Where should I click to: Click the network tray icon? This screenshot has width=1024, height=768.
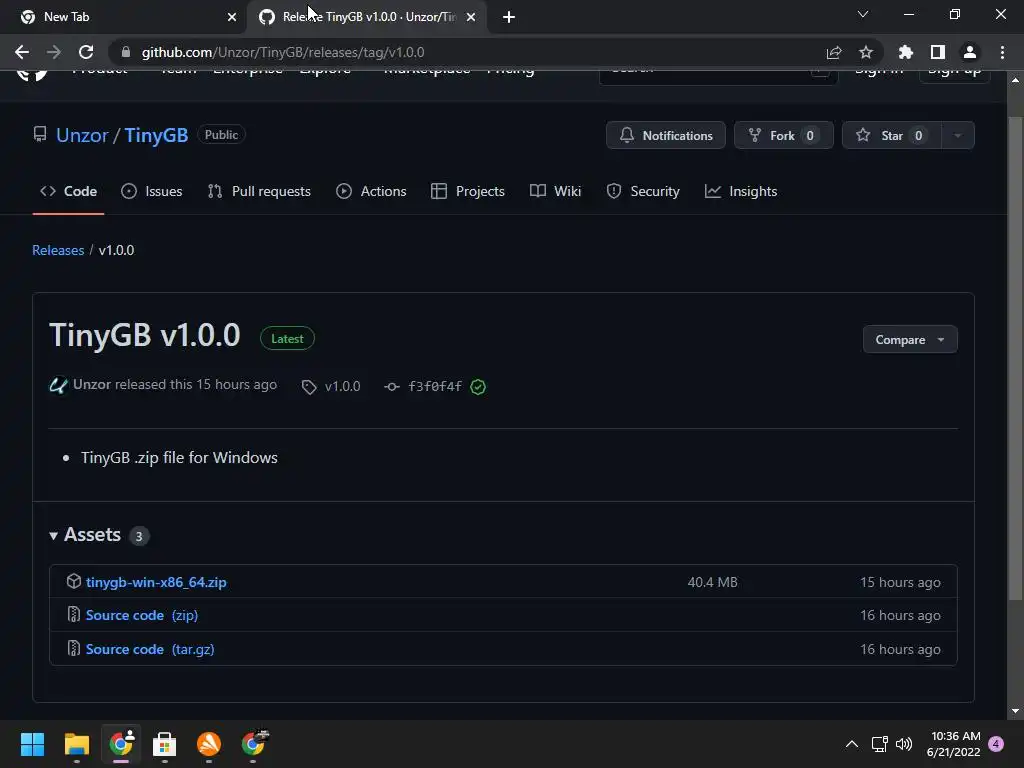point(879,744)
